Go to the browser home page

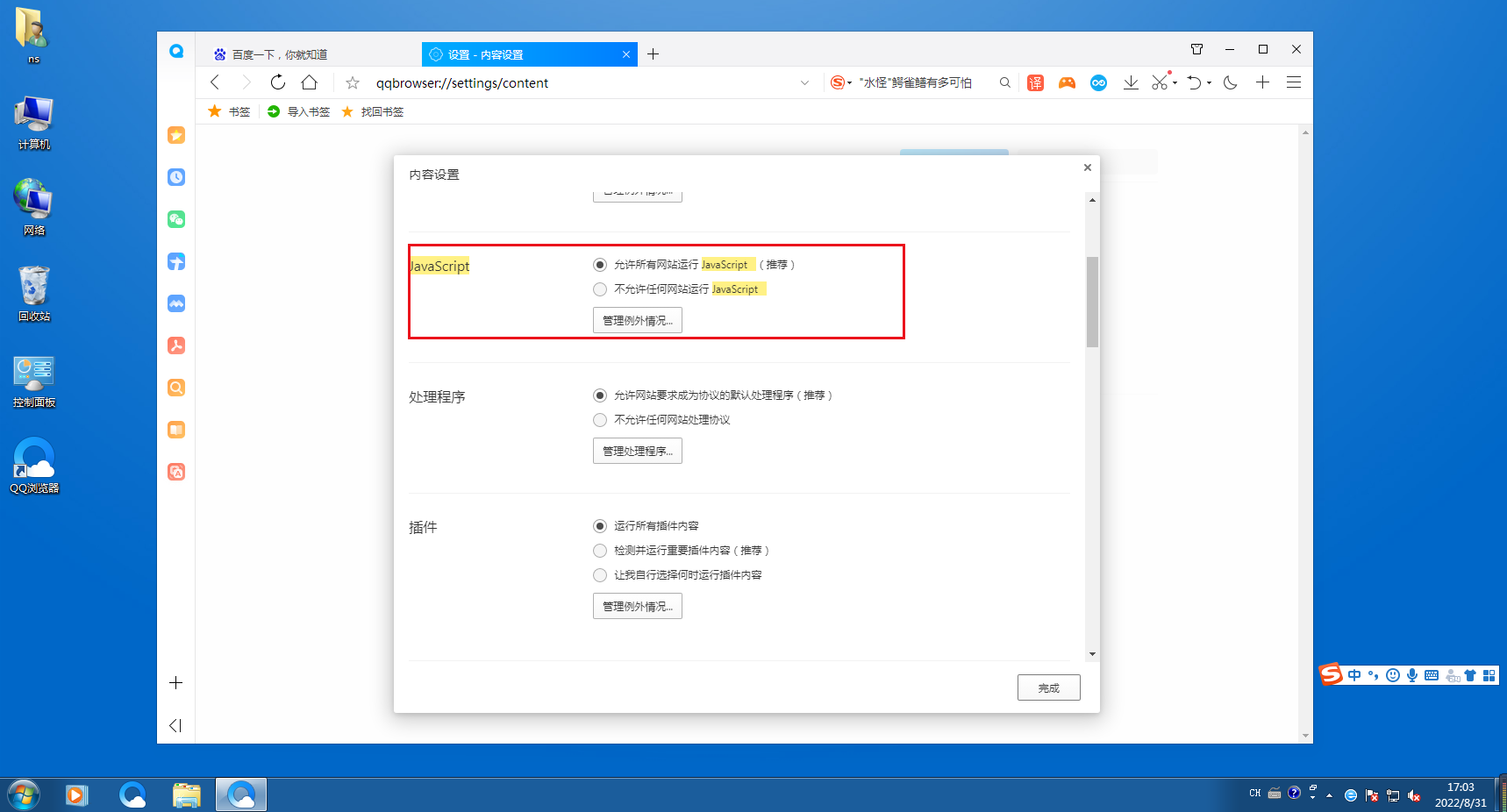click(x=310, y=82)
